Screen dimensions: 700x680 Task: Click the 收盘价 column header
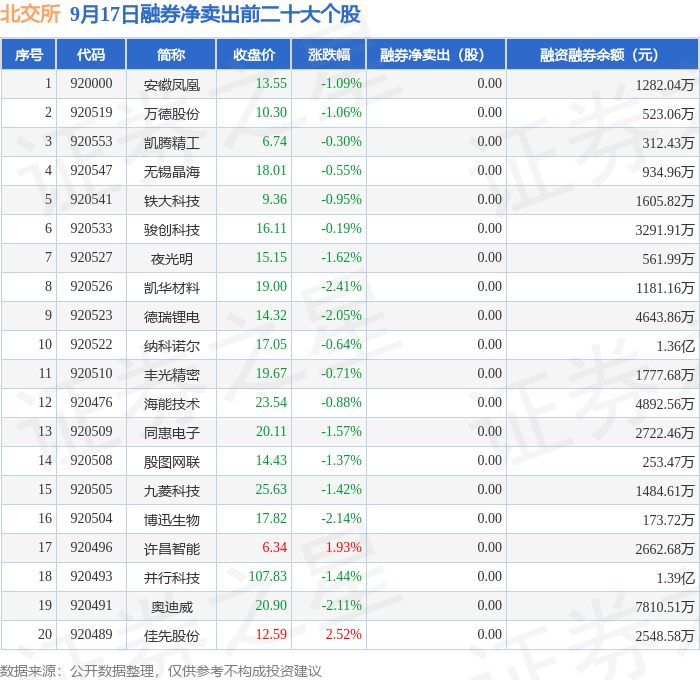pos(254,54)
